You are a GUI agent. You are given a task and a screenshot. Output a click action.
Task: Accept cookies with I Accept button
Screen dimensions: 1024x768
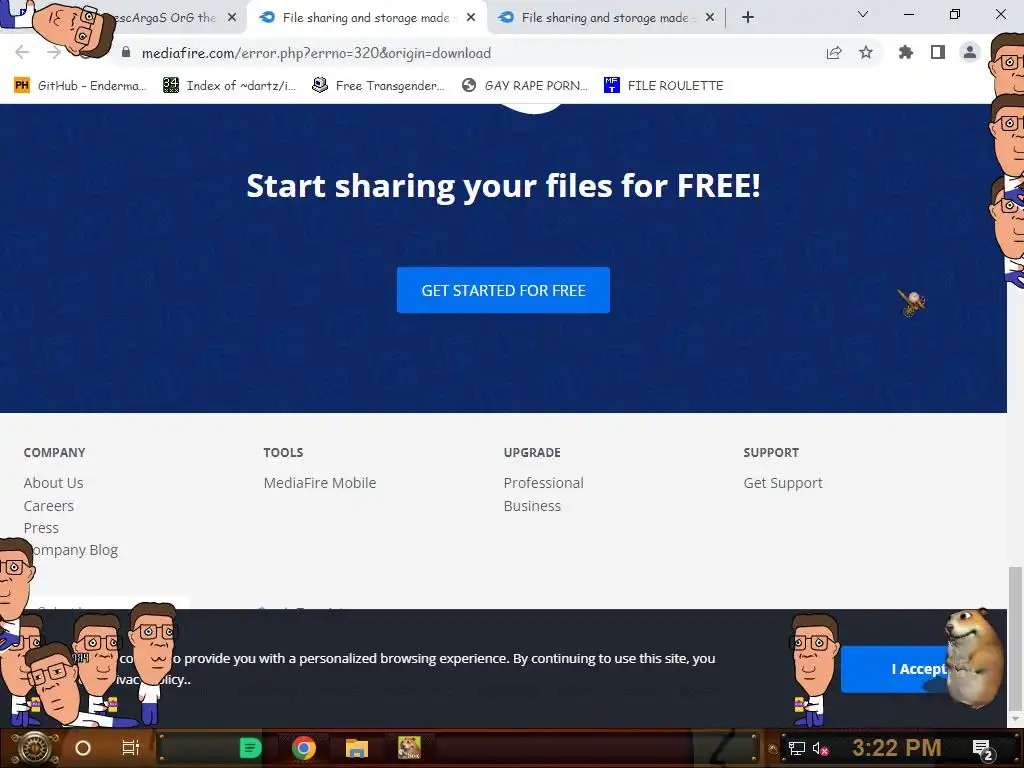coord(895,669)
